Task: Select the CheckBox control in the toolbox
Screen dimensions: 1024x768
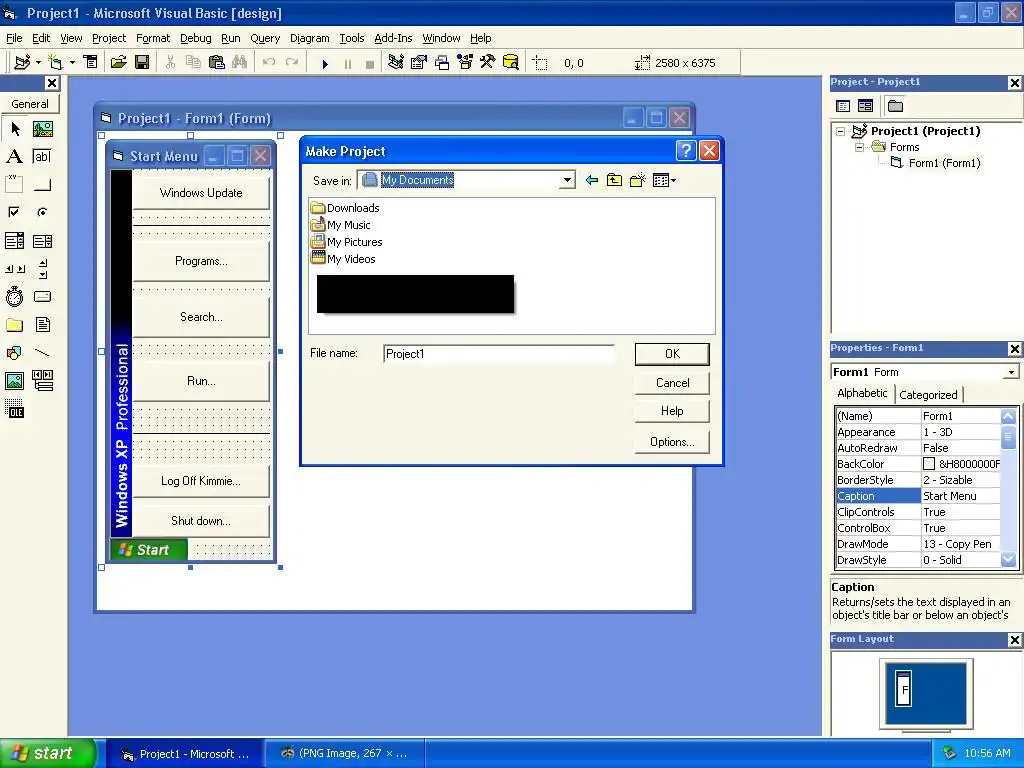Action: pos(15,212)
